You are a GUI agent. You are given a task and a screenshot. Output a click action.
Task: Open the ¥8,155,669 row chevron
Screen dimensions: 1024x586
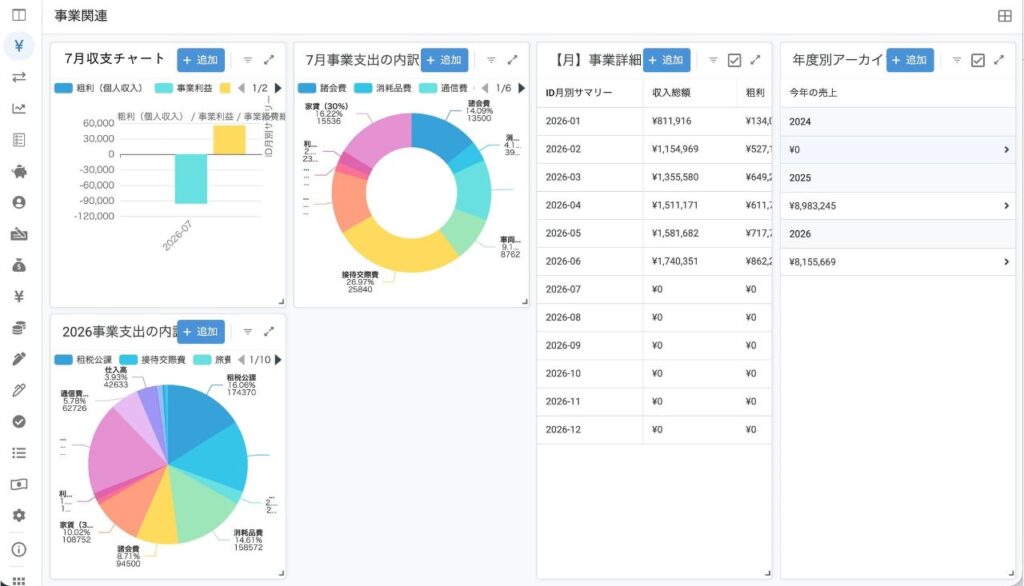pos(1006,262)
